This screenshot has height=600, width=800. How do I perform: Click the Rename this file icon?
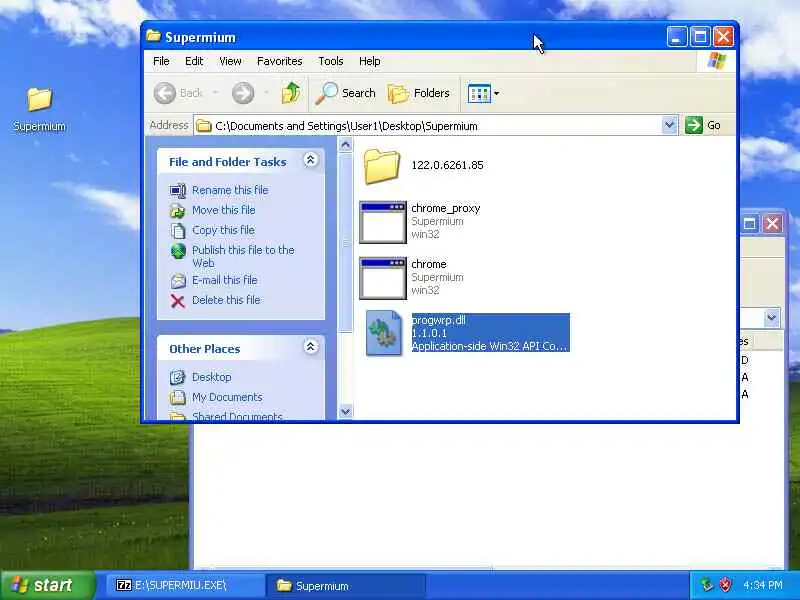click(x=178, y=190)
